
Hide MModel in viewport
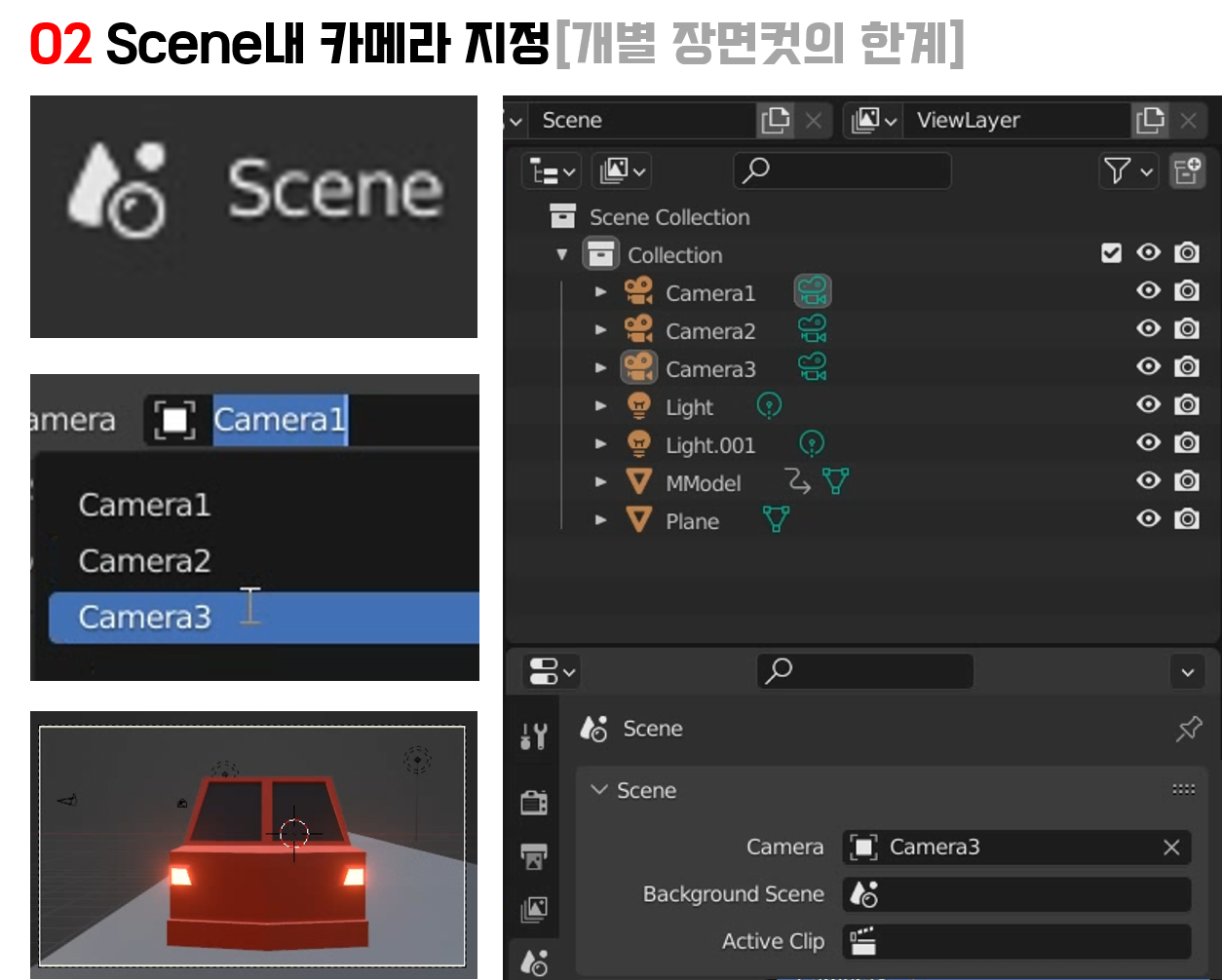1149,480
